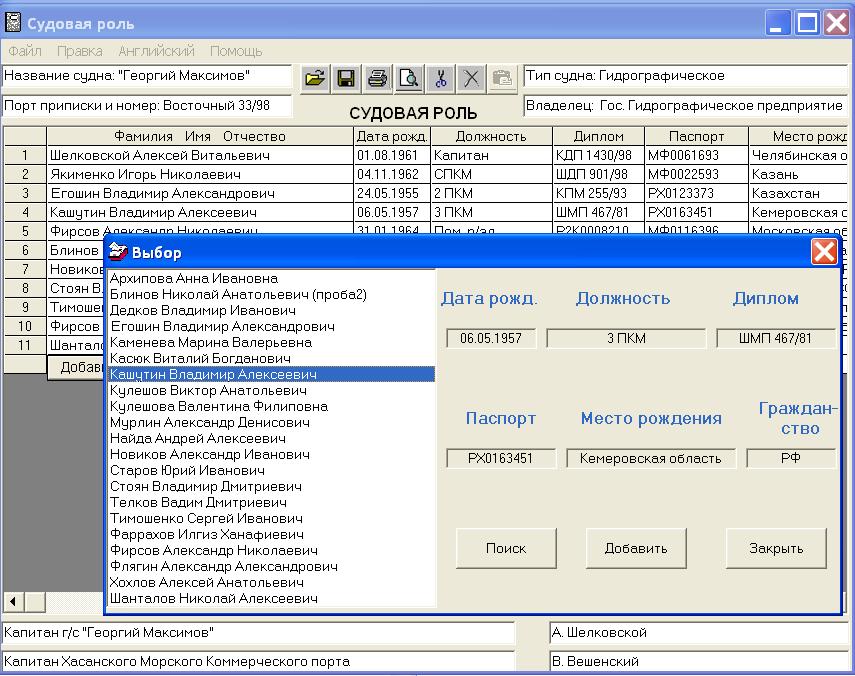
Task: Click the Капитан cell in the crew table
Action: [x=491, y=155]
